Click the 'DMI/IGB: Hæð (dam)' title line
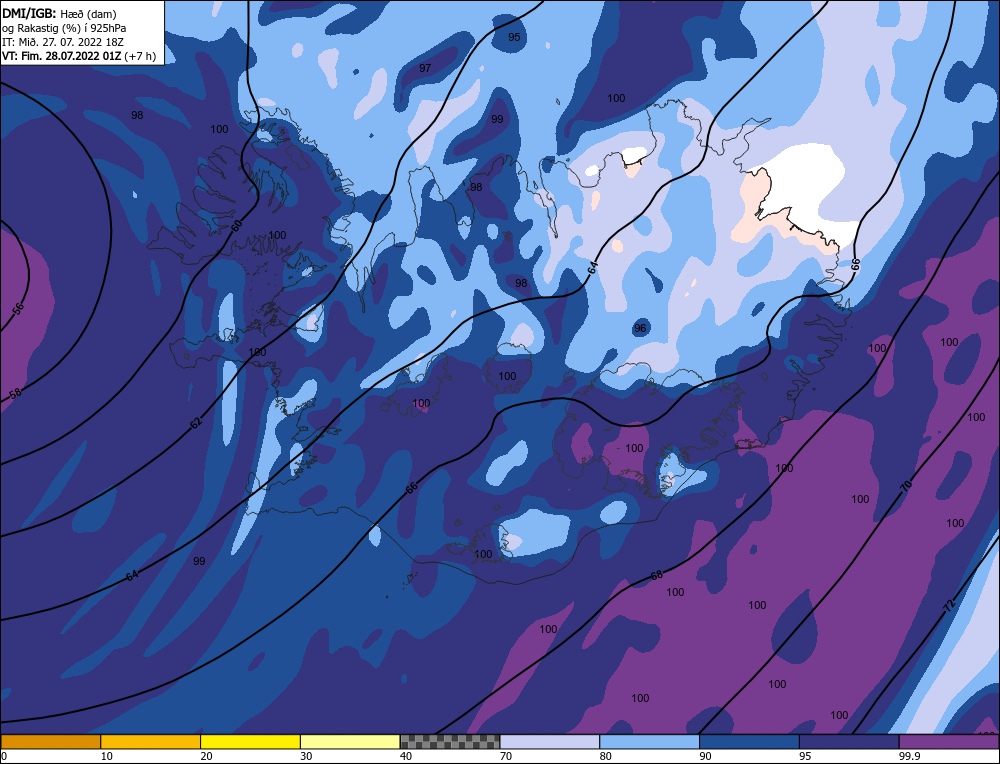1000x764 pixels. [59, 13]
